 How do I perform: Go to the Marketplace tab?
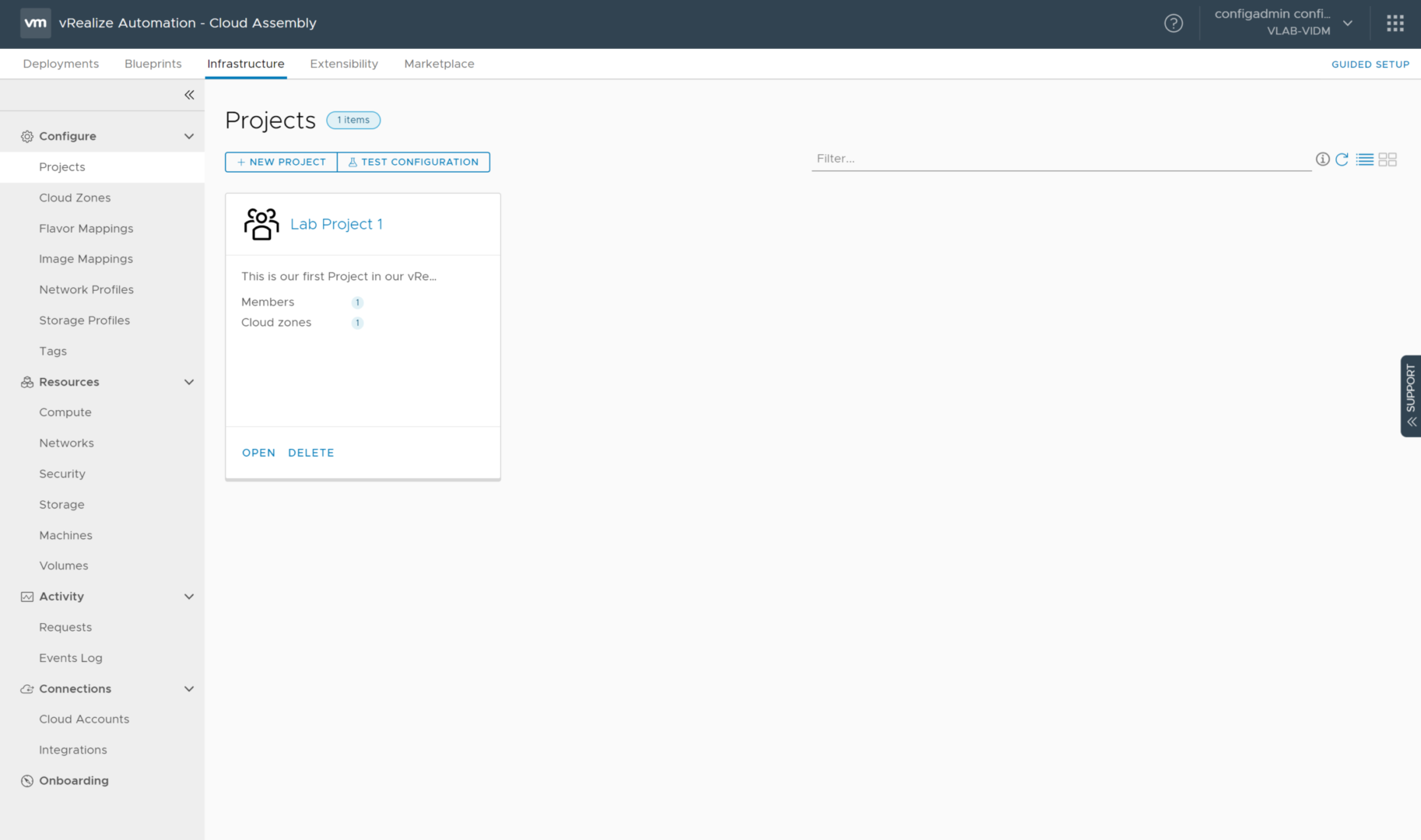coord(439,64)
